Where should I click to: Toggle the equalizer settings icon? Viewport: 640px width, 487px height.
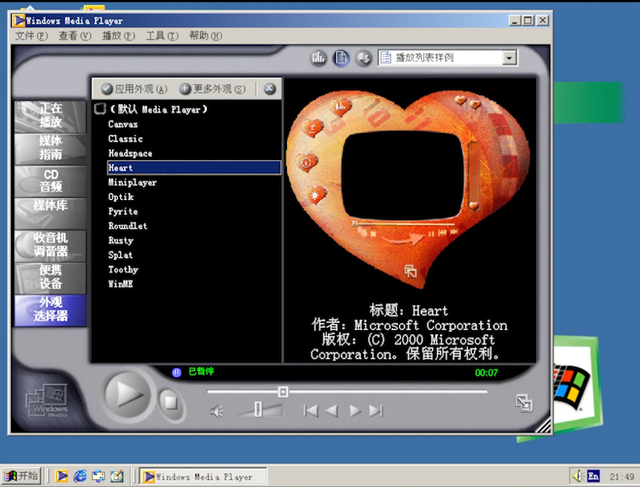pos(318,58)
